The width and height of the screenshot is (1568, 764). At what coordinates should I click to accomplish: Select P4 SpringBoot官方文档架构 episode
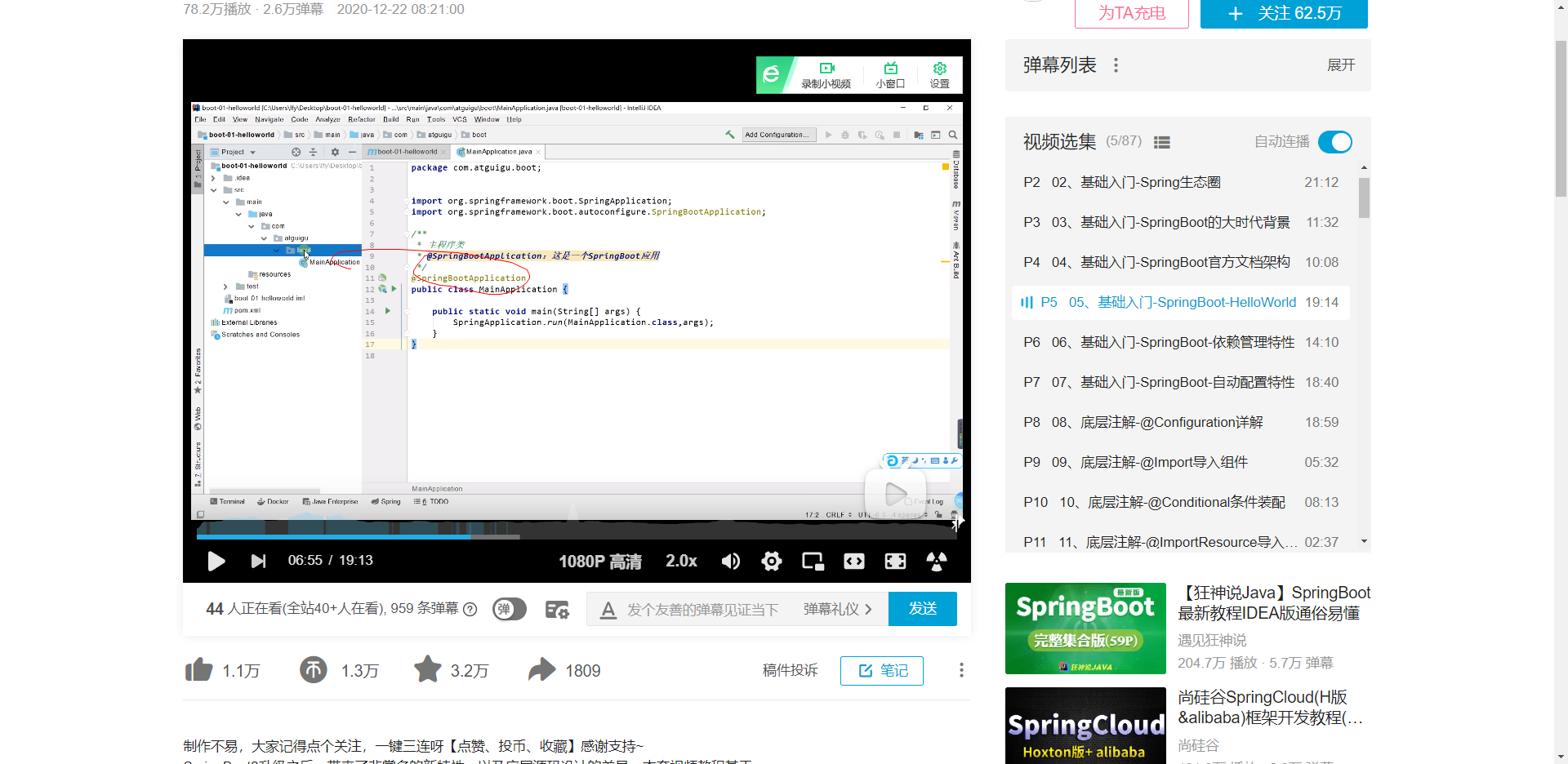click(x=1181, y=262)
